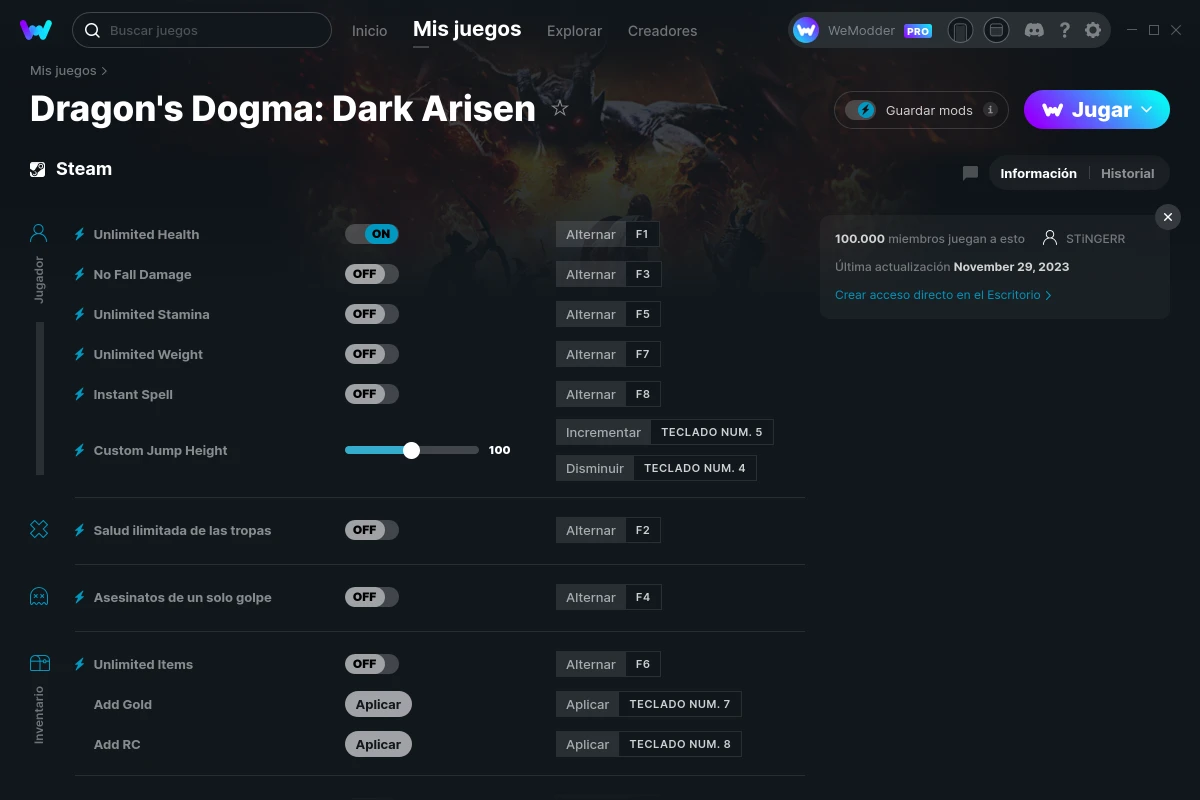
Task: Open the settings gear icon
Action: point(1093,30)
